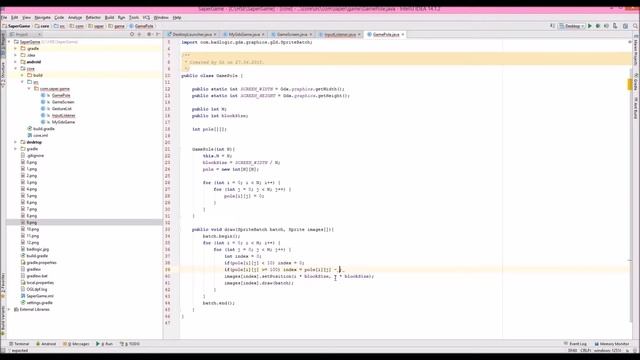Viewport: 640px width, 360px height.
Task: Open Project Structure icon in top toolbar
Action: pyautogui.click(x=625, y=26)
